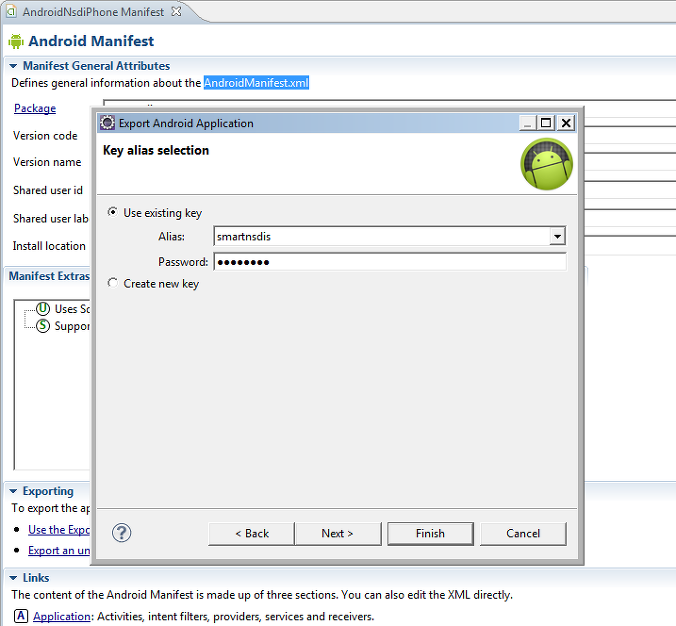
Task: Click the Manifest Extras section title
Action: pyautogui.click(x=49, y=276)
